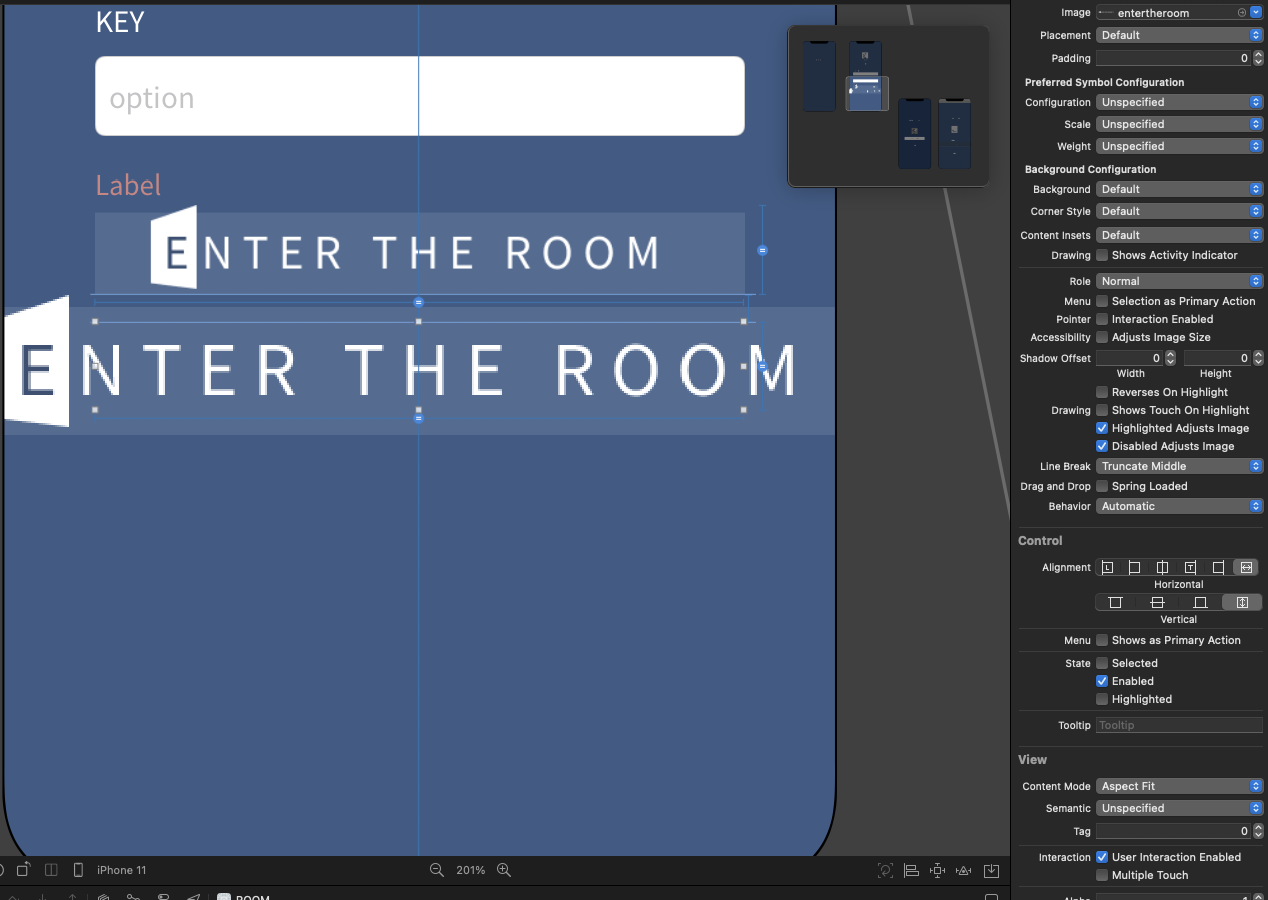
Task: Expand the Role dropdown
Action: [1180, 281]
